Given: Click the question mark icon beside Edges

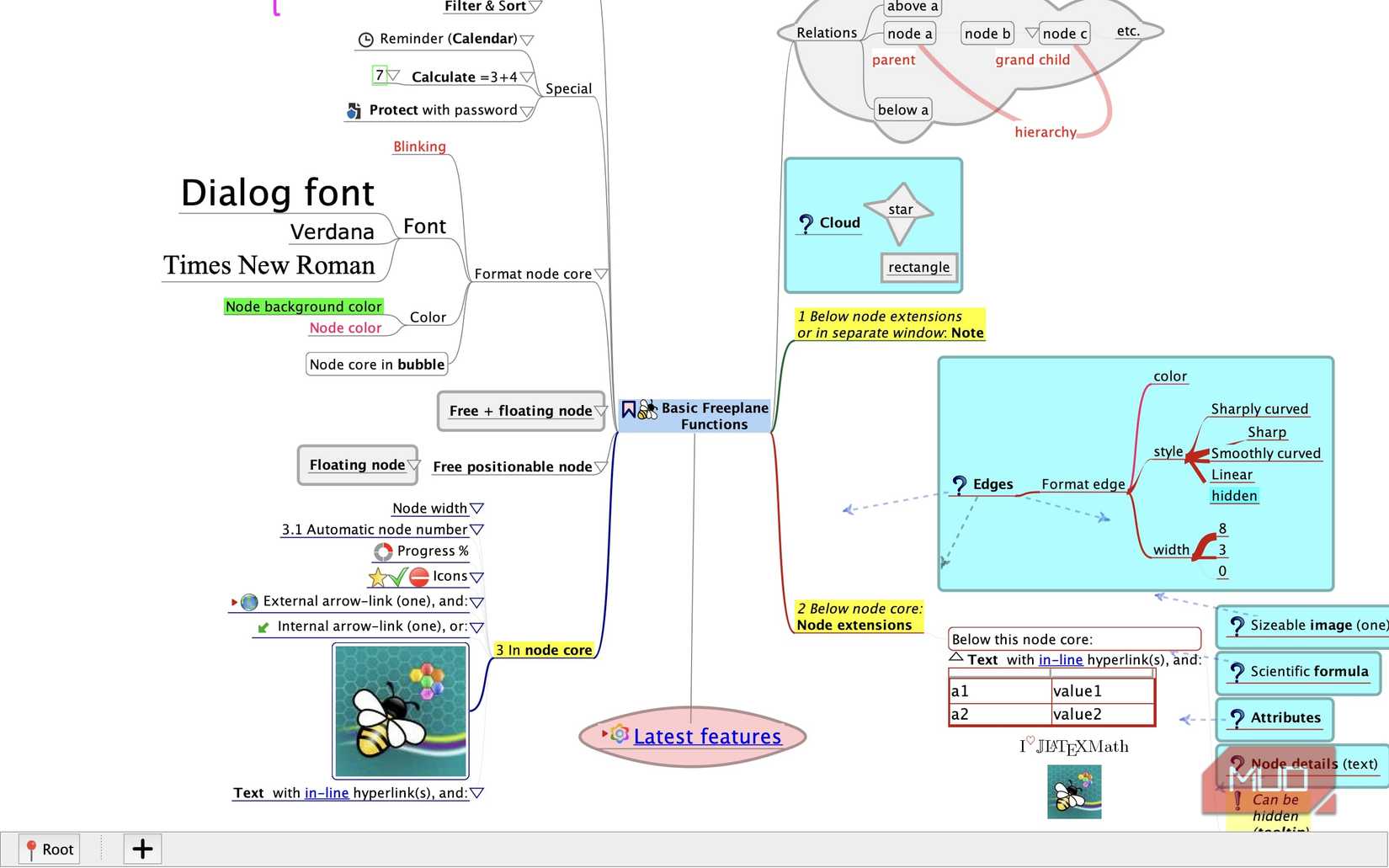Looking at the screenshot, I should click(959, 484).
